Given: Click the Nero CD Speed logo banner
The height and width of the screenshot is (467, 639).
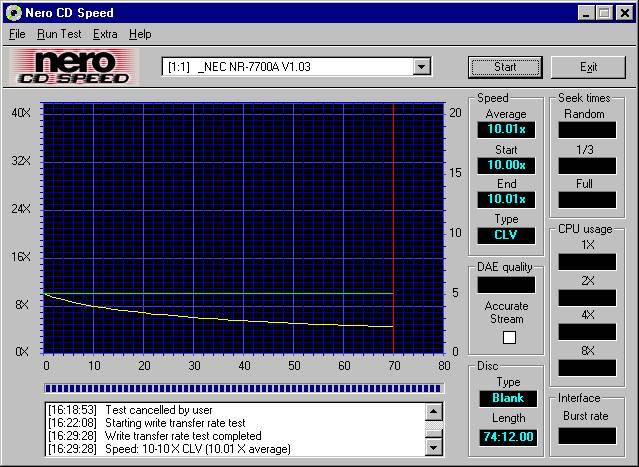Looking at the screenshot, I should tap(74, 67).
